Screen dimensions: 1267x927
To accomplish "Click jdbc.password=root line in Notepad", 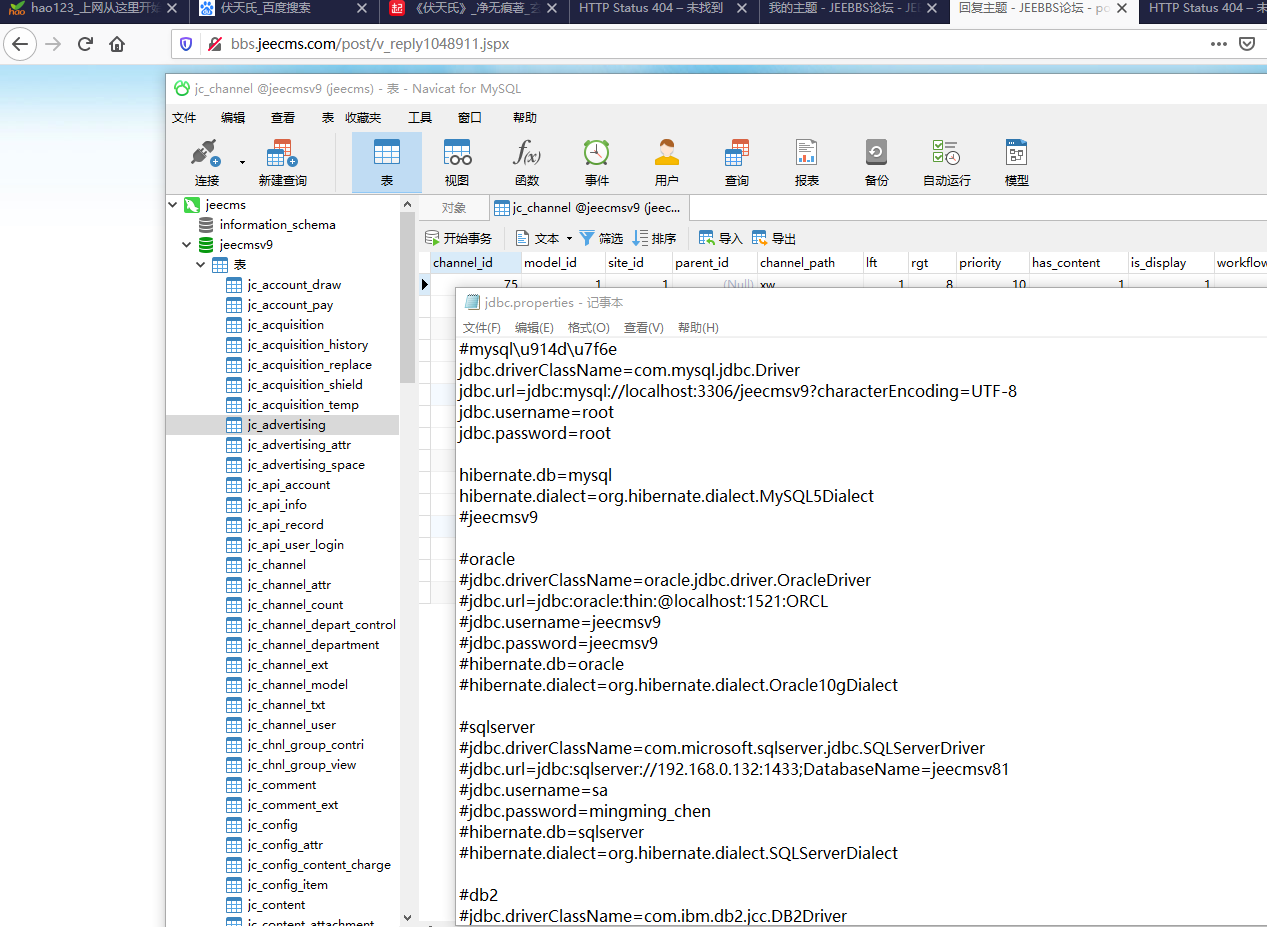I will pos(535,433).
